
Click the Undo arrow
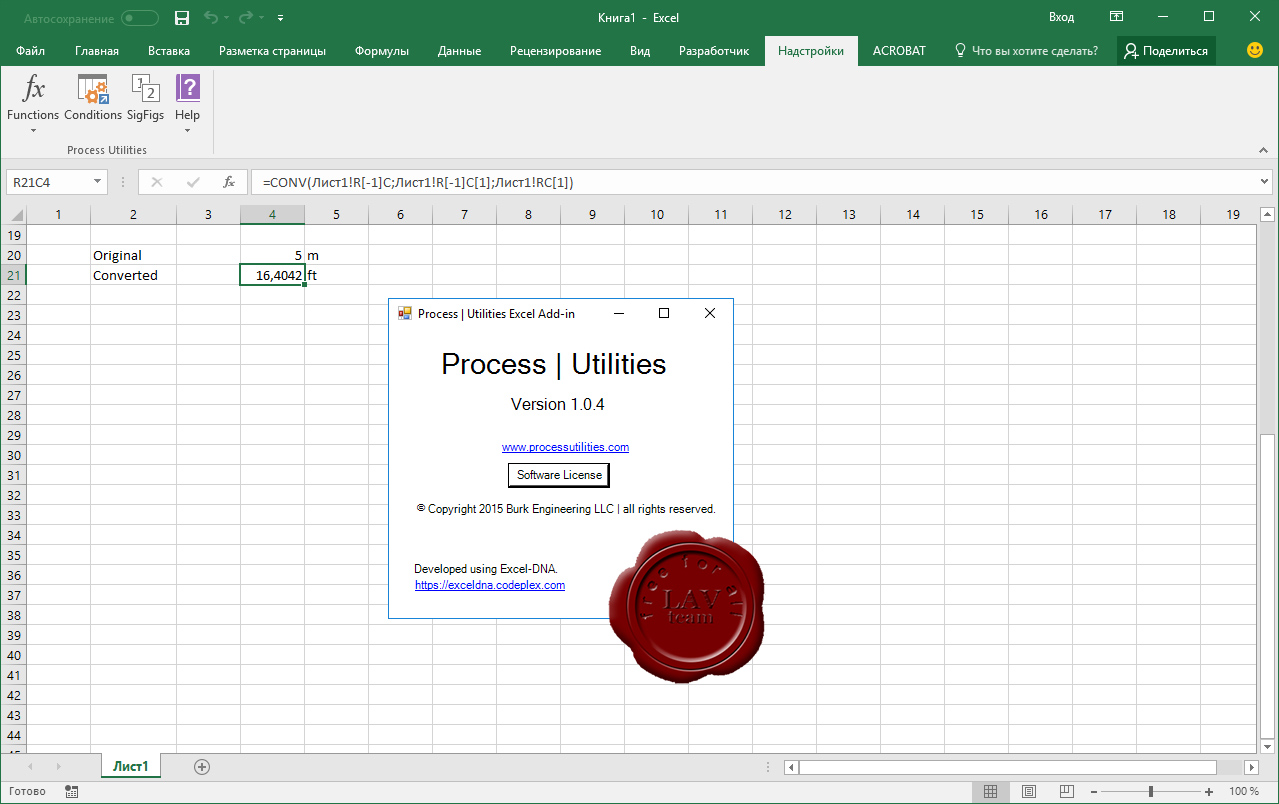[211, 18]
